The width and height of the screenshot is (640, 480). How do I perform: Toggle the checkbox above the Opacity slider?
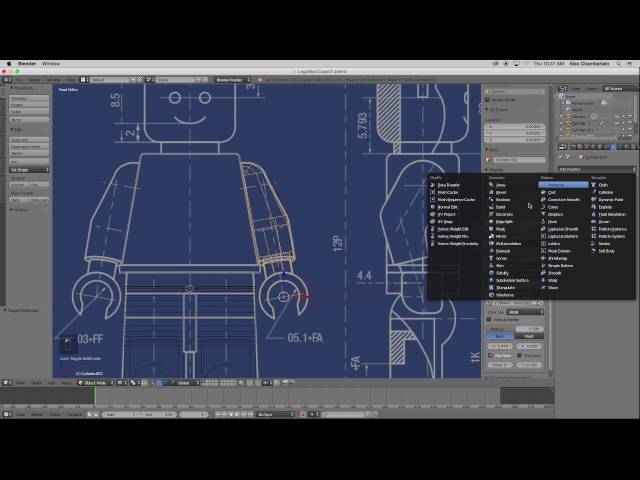coord(489,320)
